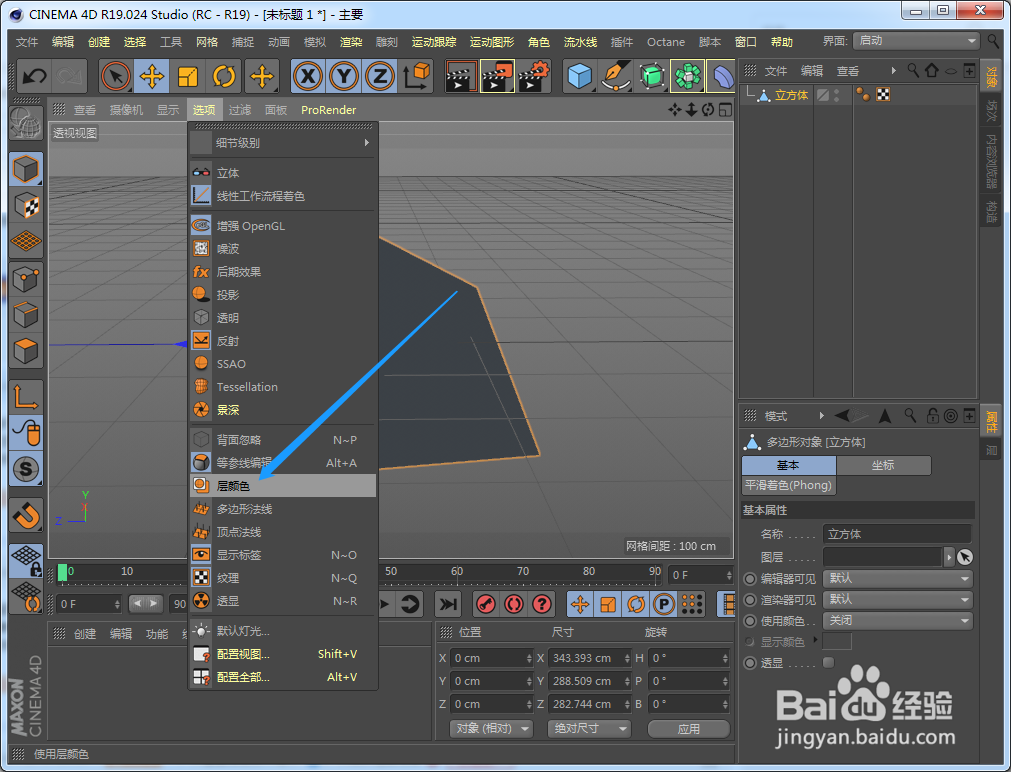Viewport: 1011px width, 772px height.
Task: Toggle Y axis lock
Action: pos(344,76)
